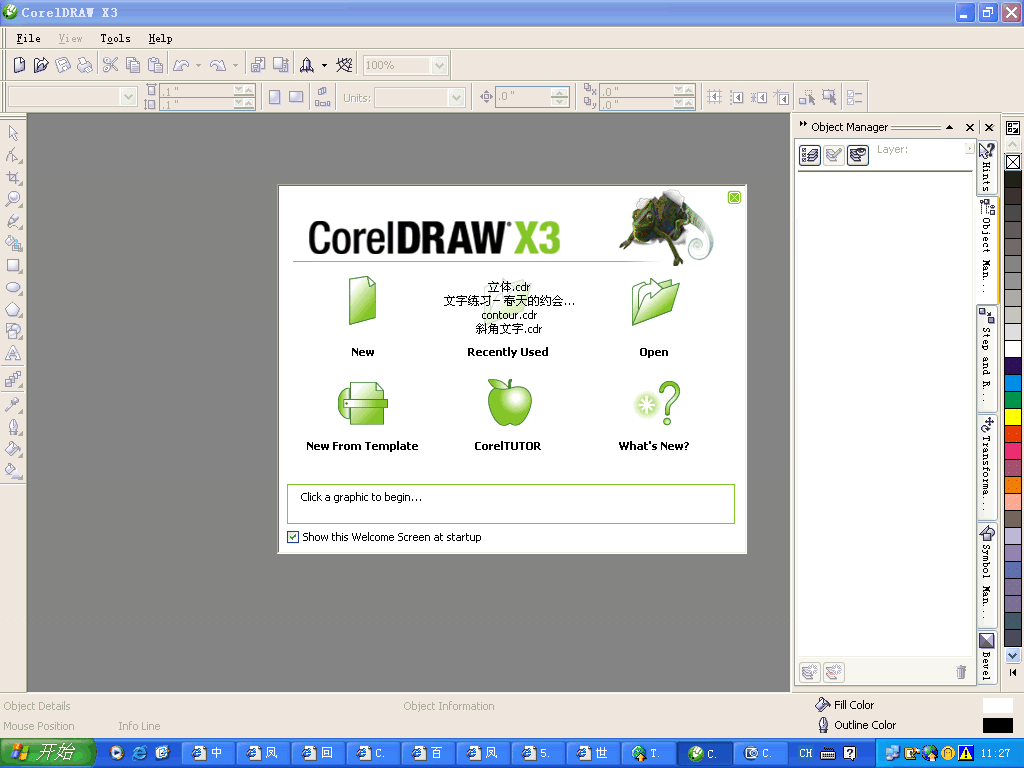The width and height of the screenshot is (1024, 768).
Task: Expand the Application Launcher dropdown arrow
Action: click(x=324, y=65)
